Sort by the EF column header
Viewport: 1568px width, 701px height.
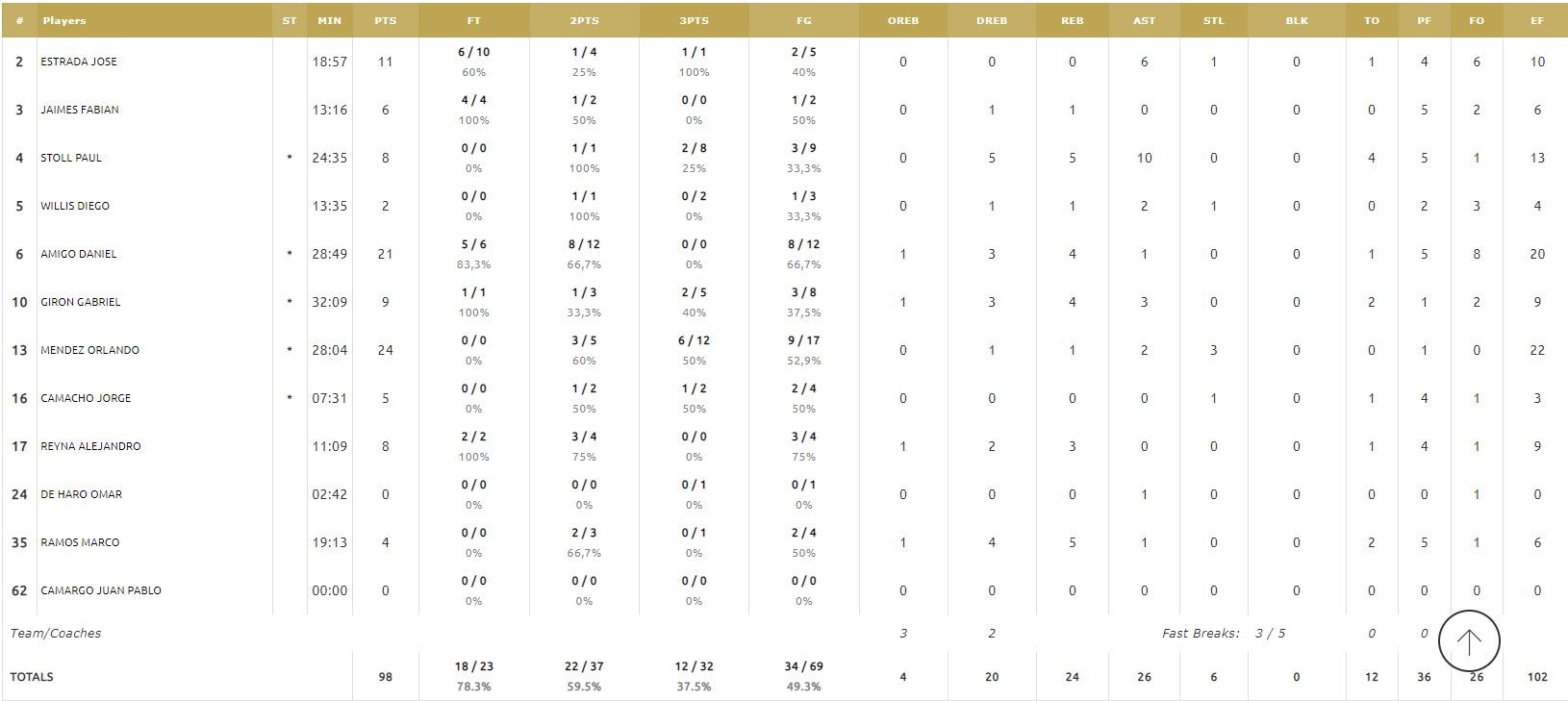pyautogui.click(x=1536, y=20)
